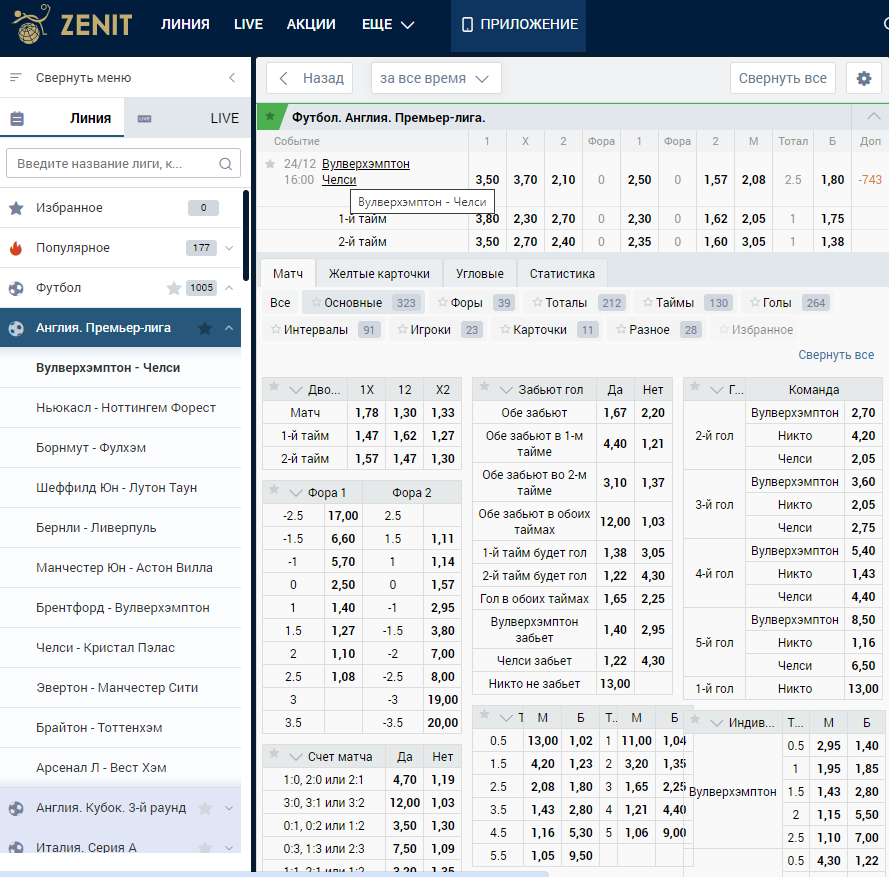The width and height of the screenshot is (889, 877).
Task: Open the ЛИНИЯ menu
Action: coord(185,24)
